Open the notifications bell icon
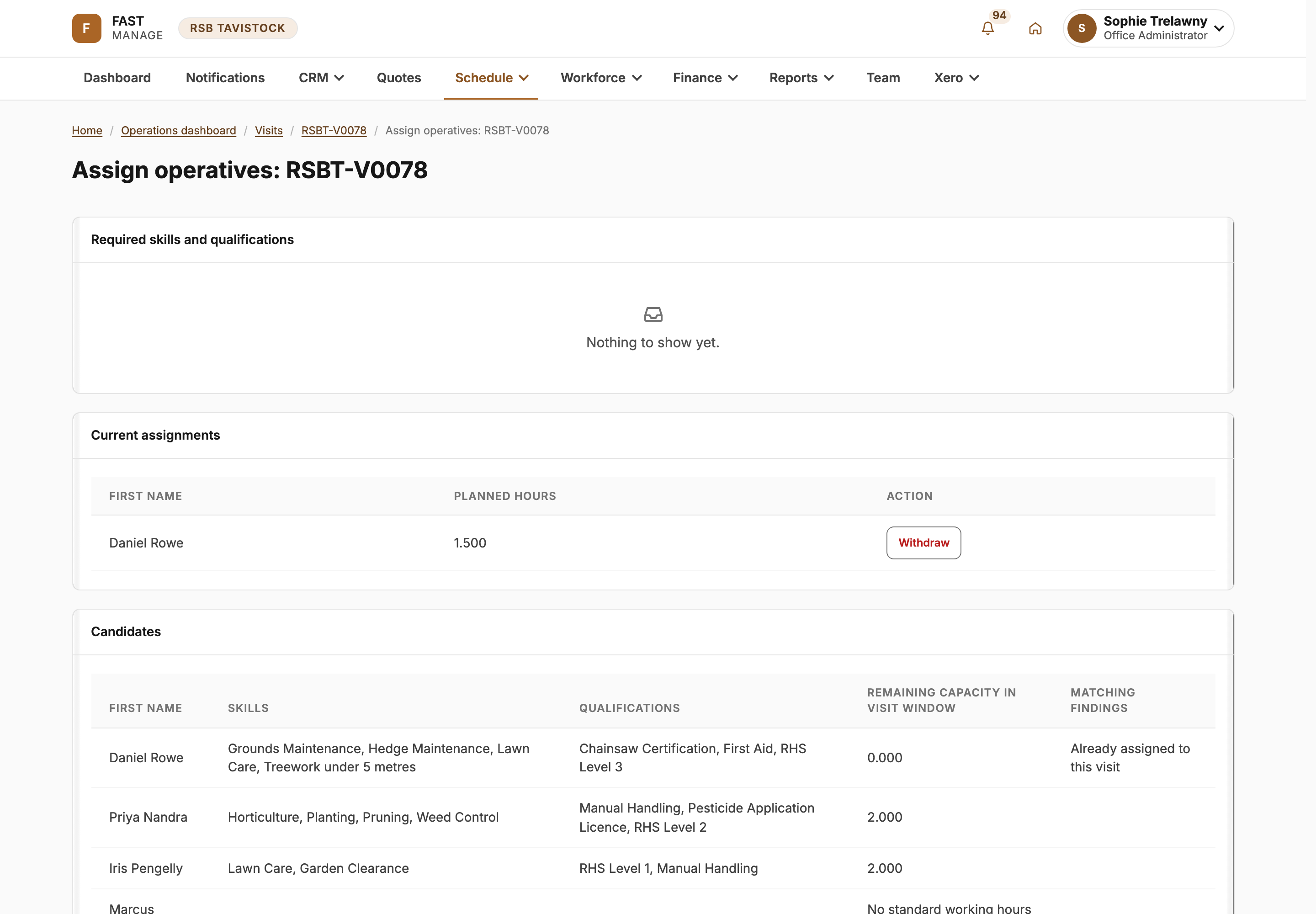The height and width of the screenshot is (914, 1316). pyautogui.click(x=987, y=28)
